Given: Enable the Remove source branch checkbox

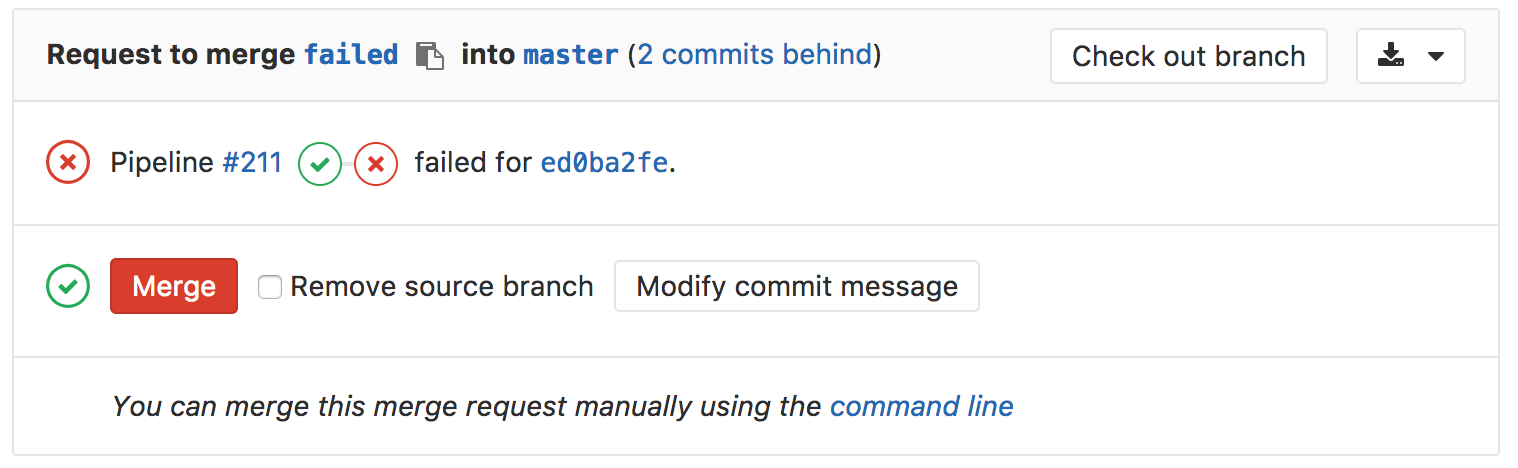Looking at the screenshot, I should pos(269,288).
